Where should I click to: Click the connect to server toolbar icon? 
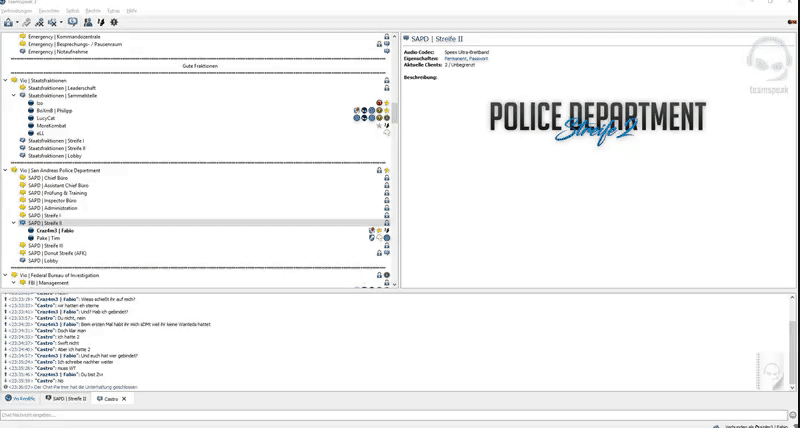[8, 22]
